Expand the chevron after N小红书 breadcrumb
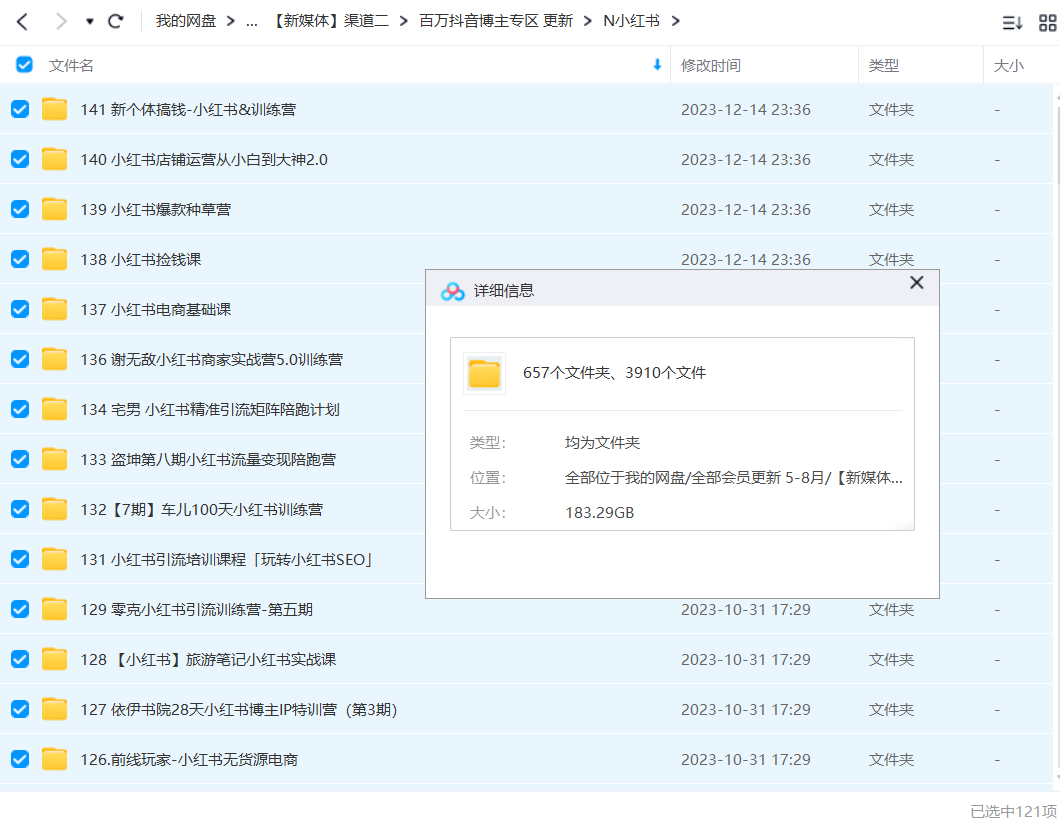The height and width of the screenshot is (830, 1060). coord(675,21)
